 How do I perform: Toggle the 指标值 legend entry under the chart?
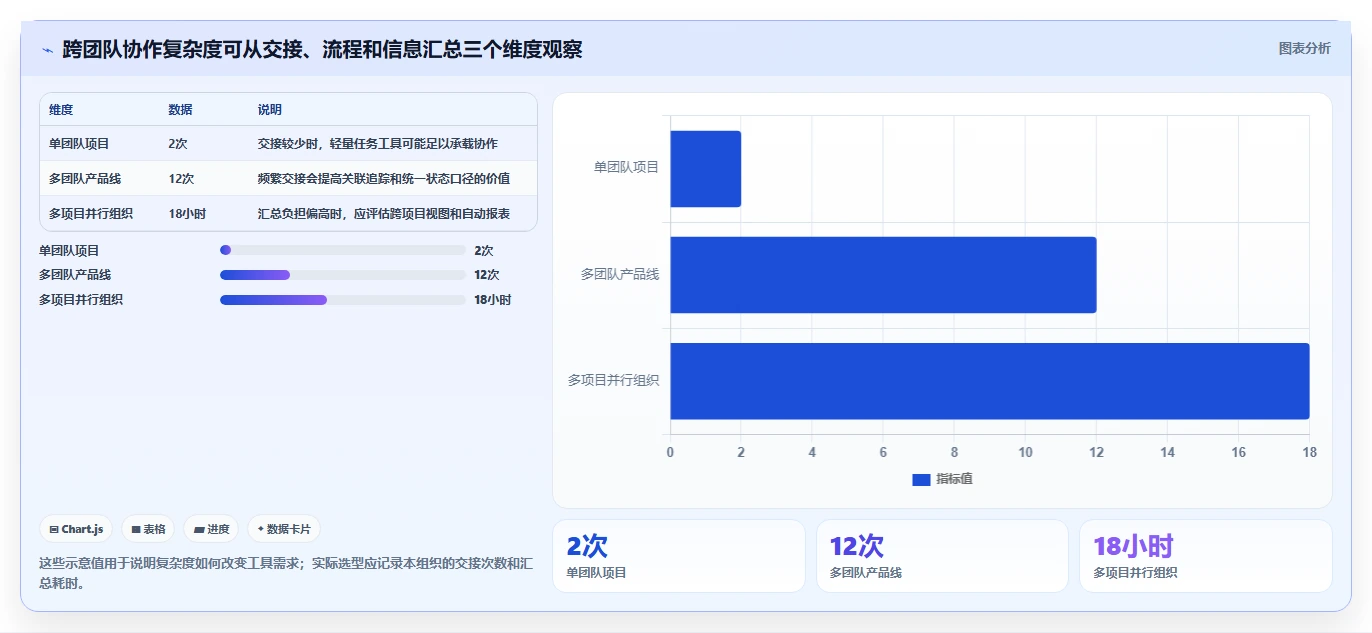click(942, 479)
